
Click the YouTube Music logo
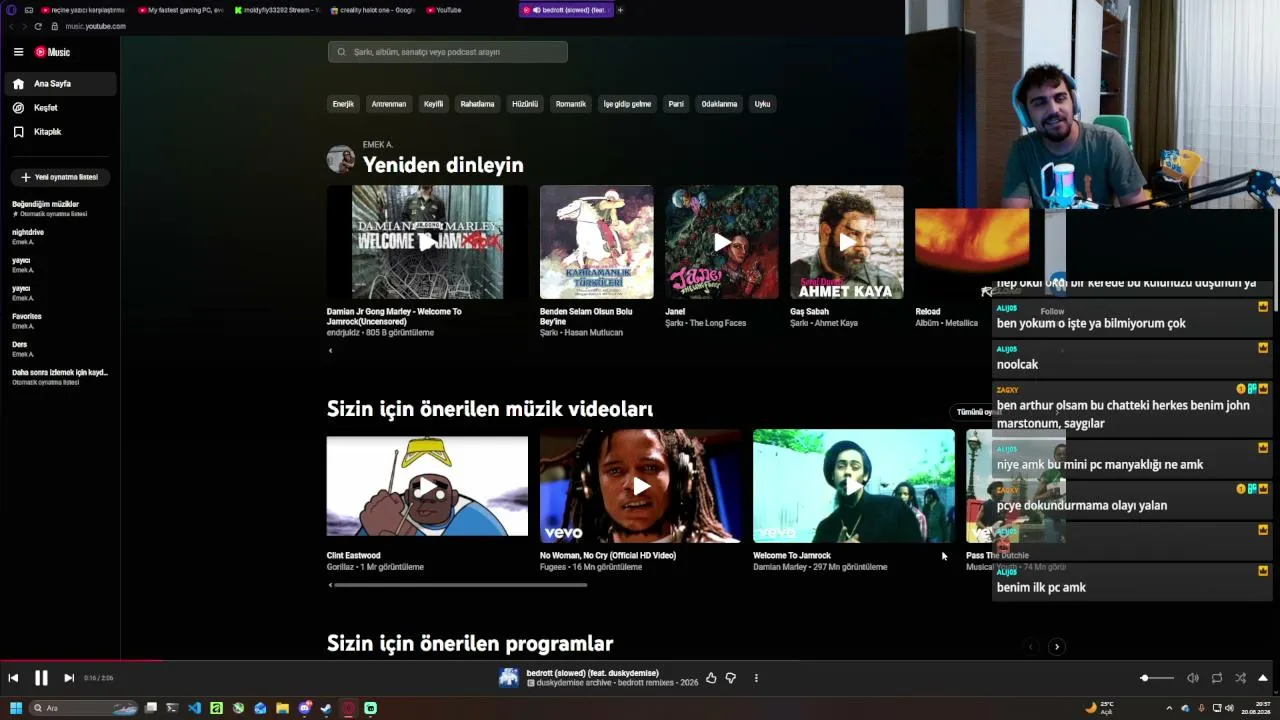pyautogui.click(x=52, y=52)
